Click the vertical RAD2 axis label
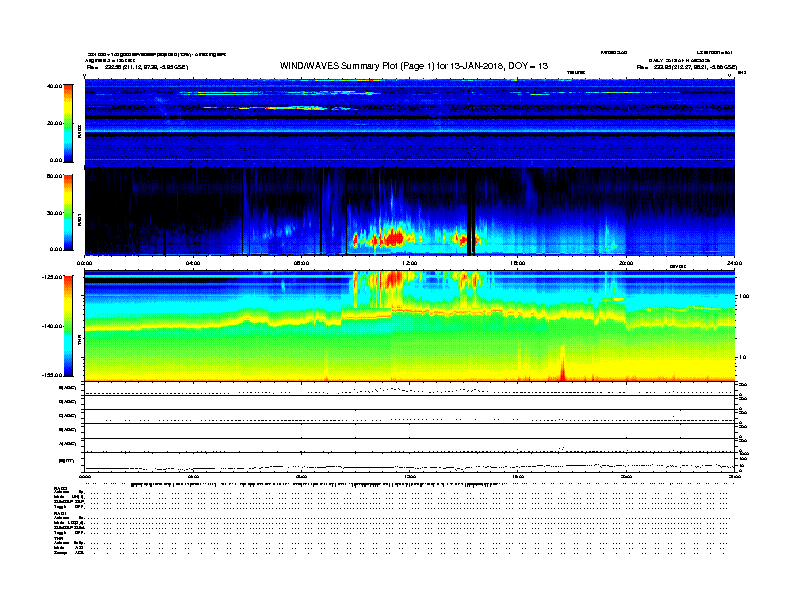The width and height of the screenshot is (792, 612). pyautogui.click(x=79, y=131)
